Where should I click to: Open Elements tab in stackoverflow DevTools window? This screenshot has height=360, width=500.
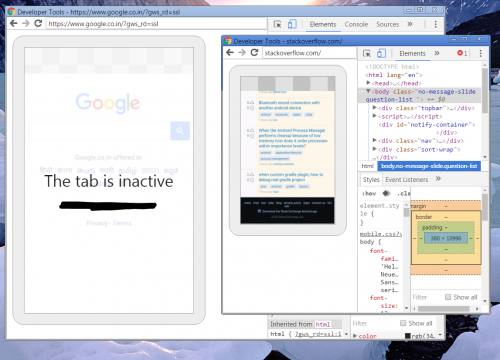tap(412, 53)
